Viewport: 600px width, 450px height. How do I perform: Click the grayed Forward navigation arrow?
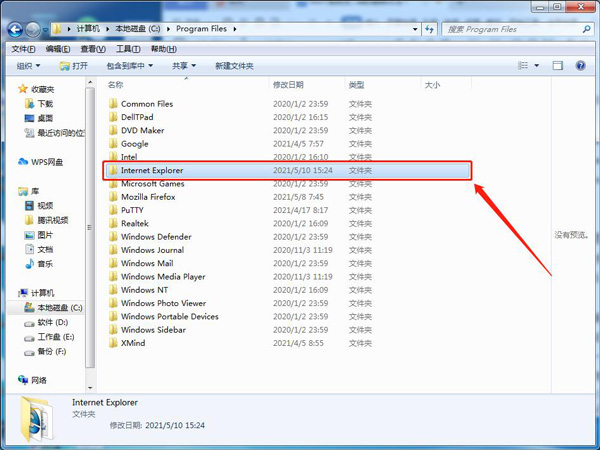click(x=33, y=29)
